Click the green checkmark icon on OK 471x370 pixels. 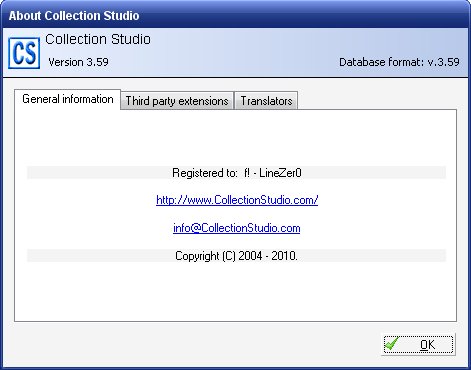(x=392, y=343)
